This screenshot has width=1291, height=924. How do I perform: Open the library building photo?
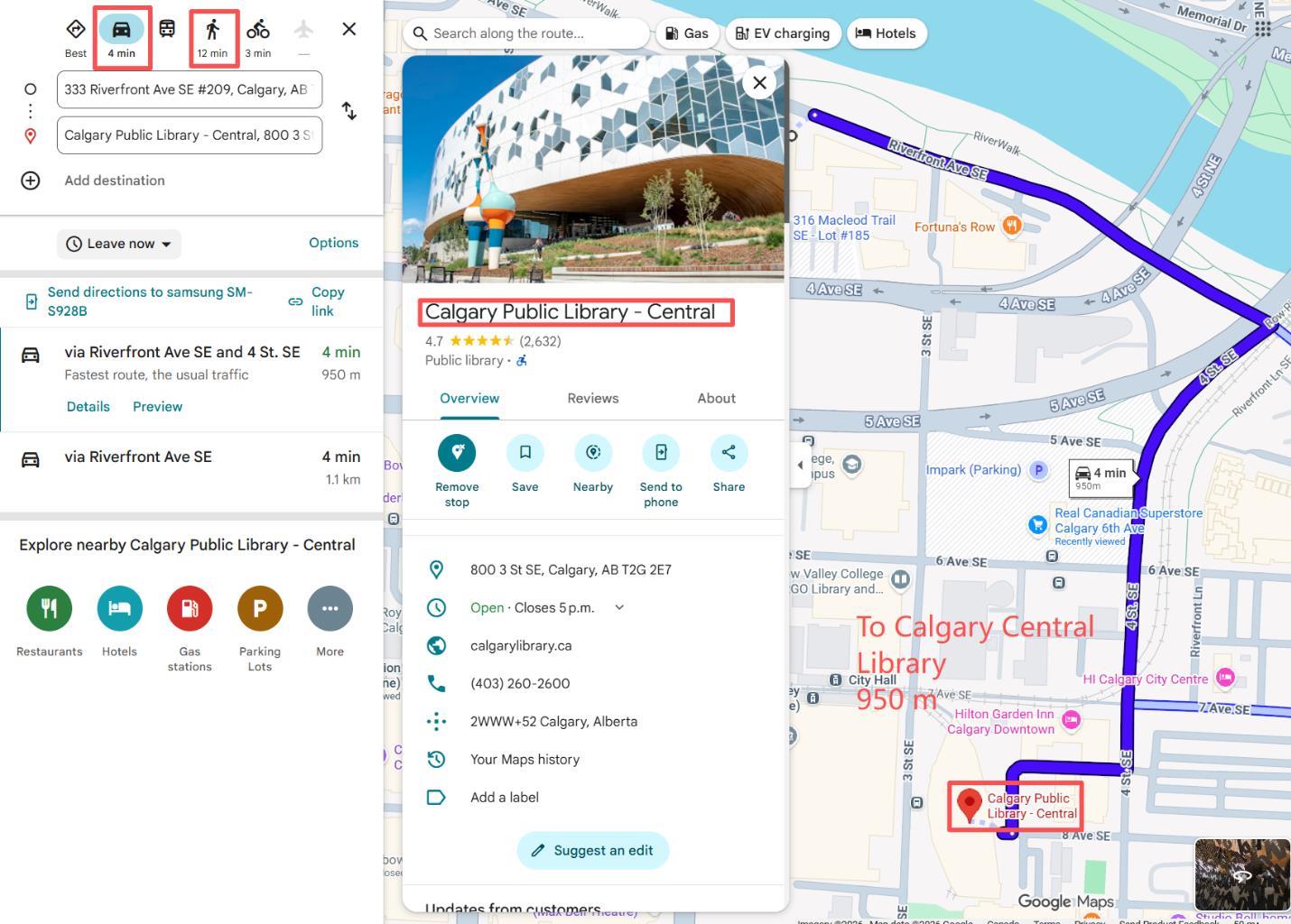coord(595,170)
